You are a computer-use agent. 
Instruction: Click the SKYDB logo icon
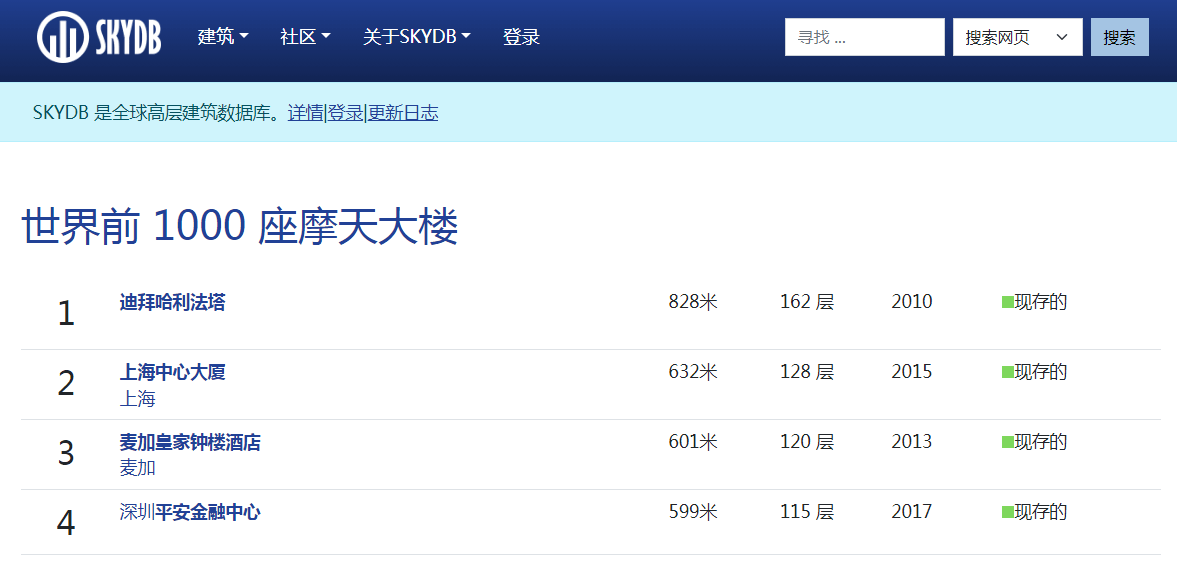64,38
